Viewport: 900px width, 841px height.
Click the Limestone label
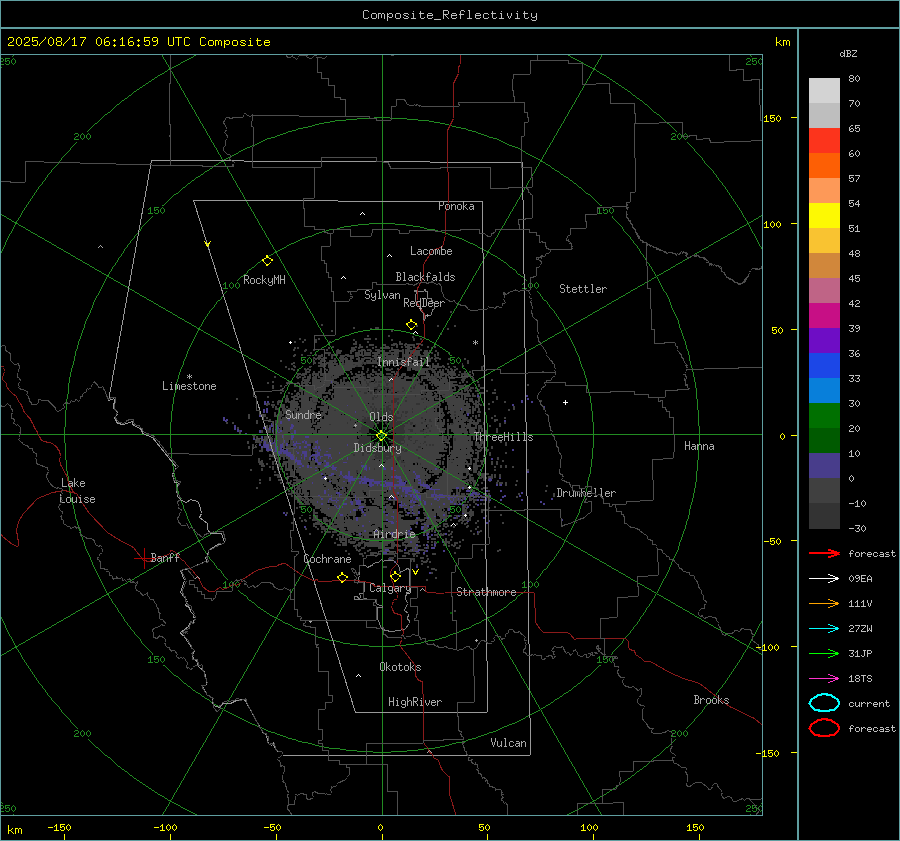point(189,386)
